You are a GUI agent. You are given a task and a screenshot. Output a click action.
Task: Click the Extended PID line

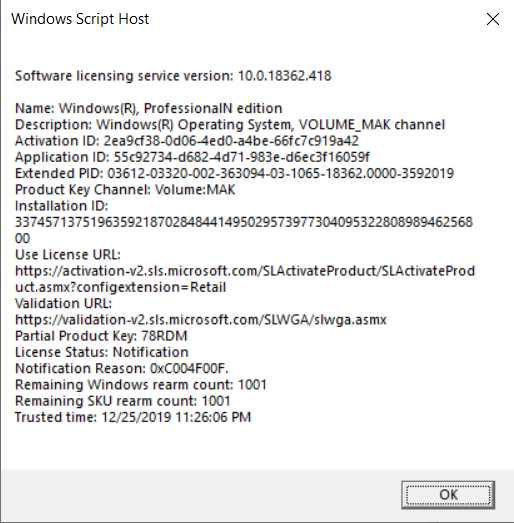pos(234,173)
